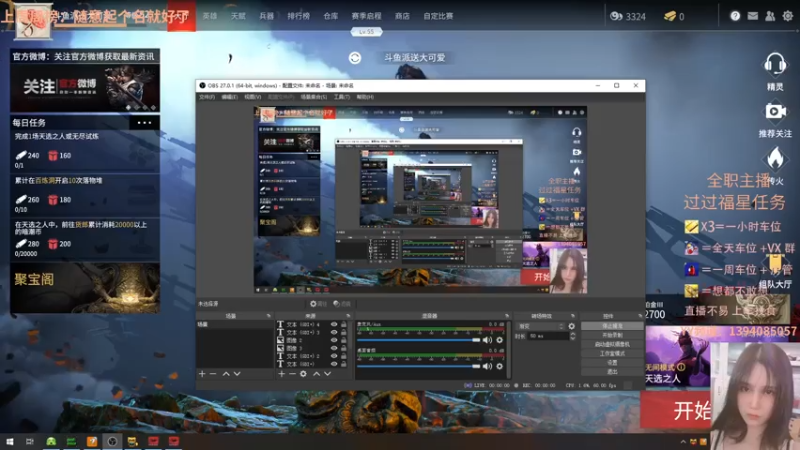Open the game's friends icon
Viewport: 800px width, 450px height.
[770, 16]
